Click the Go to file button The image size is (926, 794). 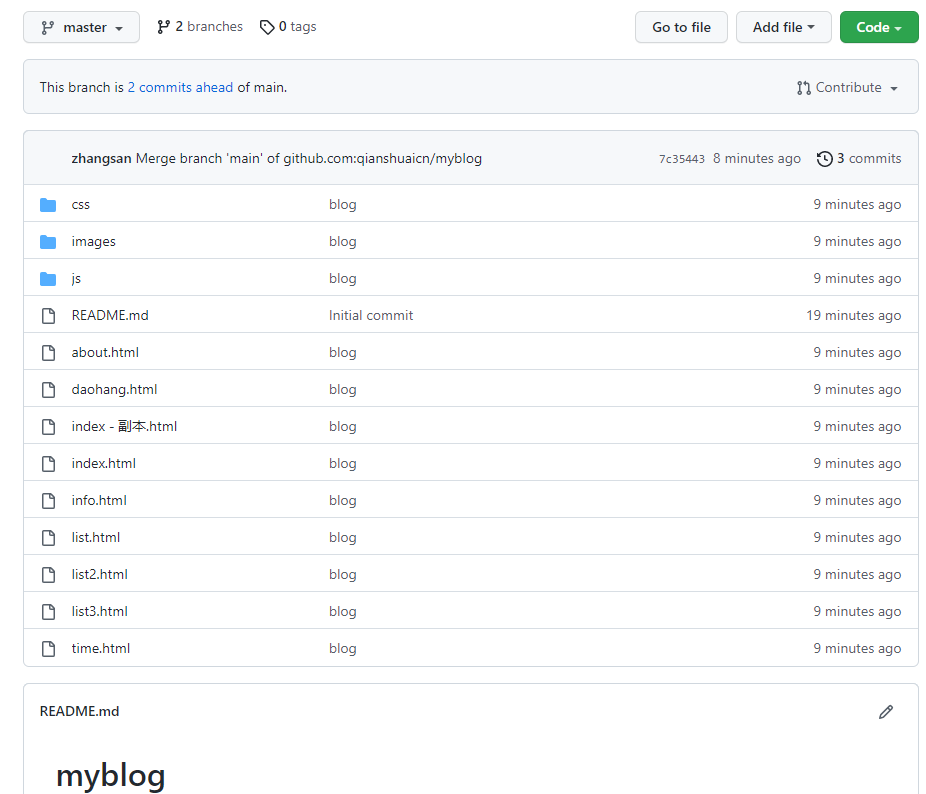click(681, 27)
